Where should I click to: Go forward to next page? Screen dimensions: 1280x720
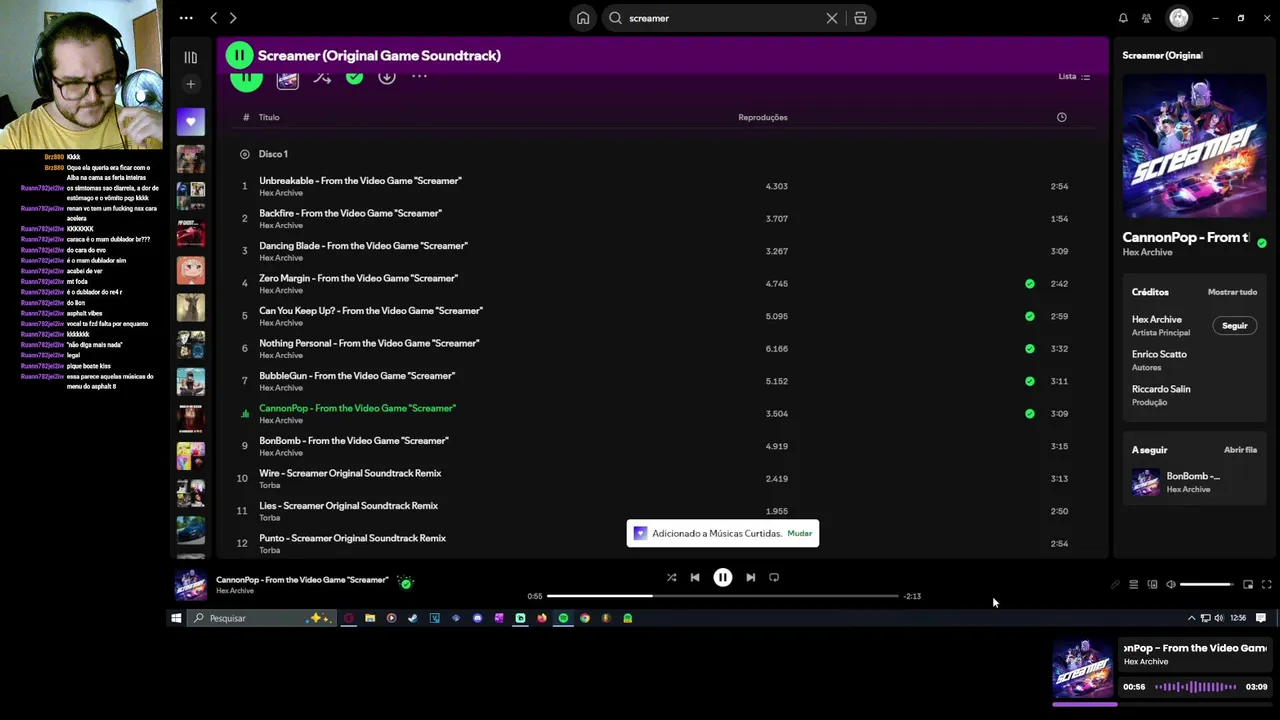pos(233,18)
